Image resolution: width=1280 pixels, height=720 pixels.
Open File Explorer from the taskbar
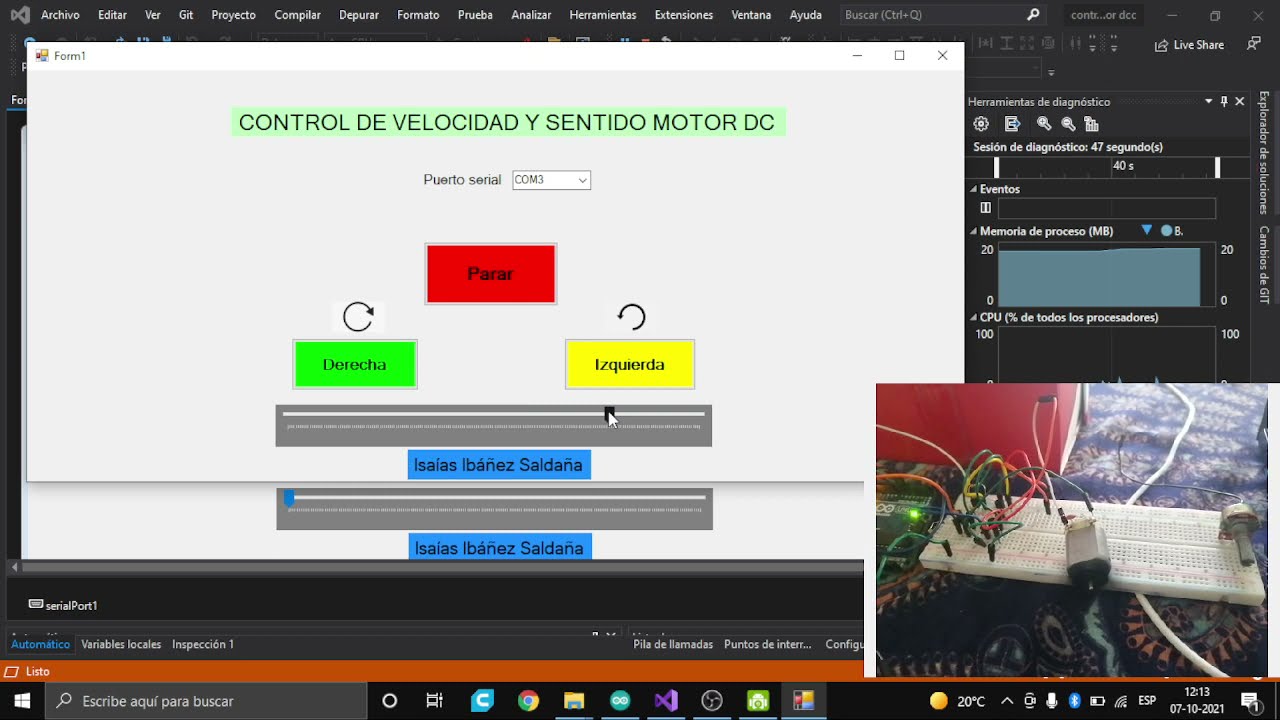coord(574,701)
